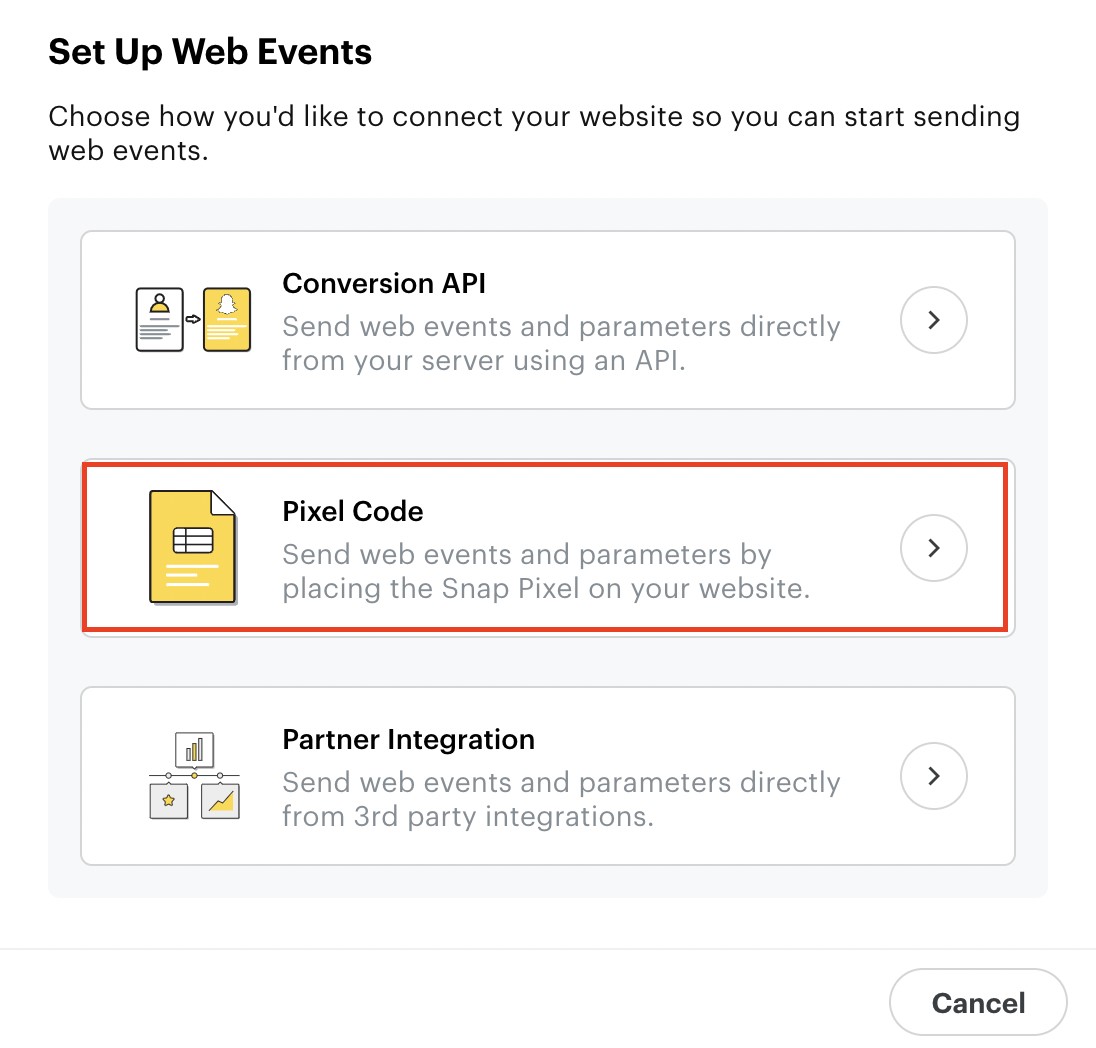Click the yellow Pixel Code document icon

193,547
